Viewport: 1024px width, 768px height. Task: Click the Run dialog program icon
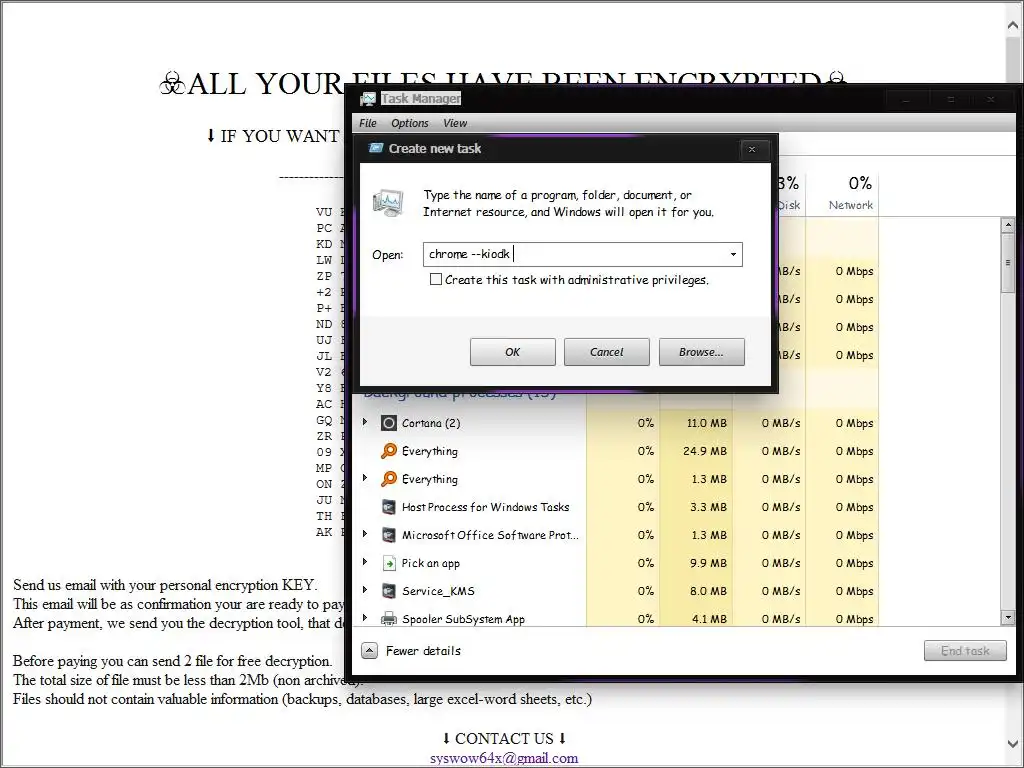(x=389, y=203)
